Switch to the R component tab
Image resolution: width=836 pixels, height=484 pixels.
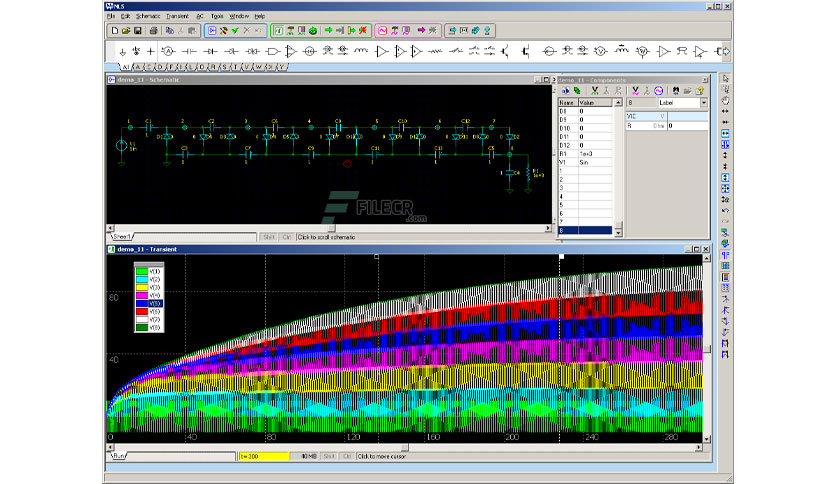click(x=213, y=67)
